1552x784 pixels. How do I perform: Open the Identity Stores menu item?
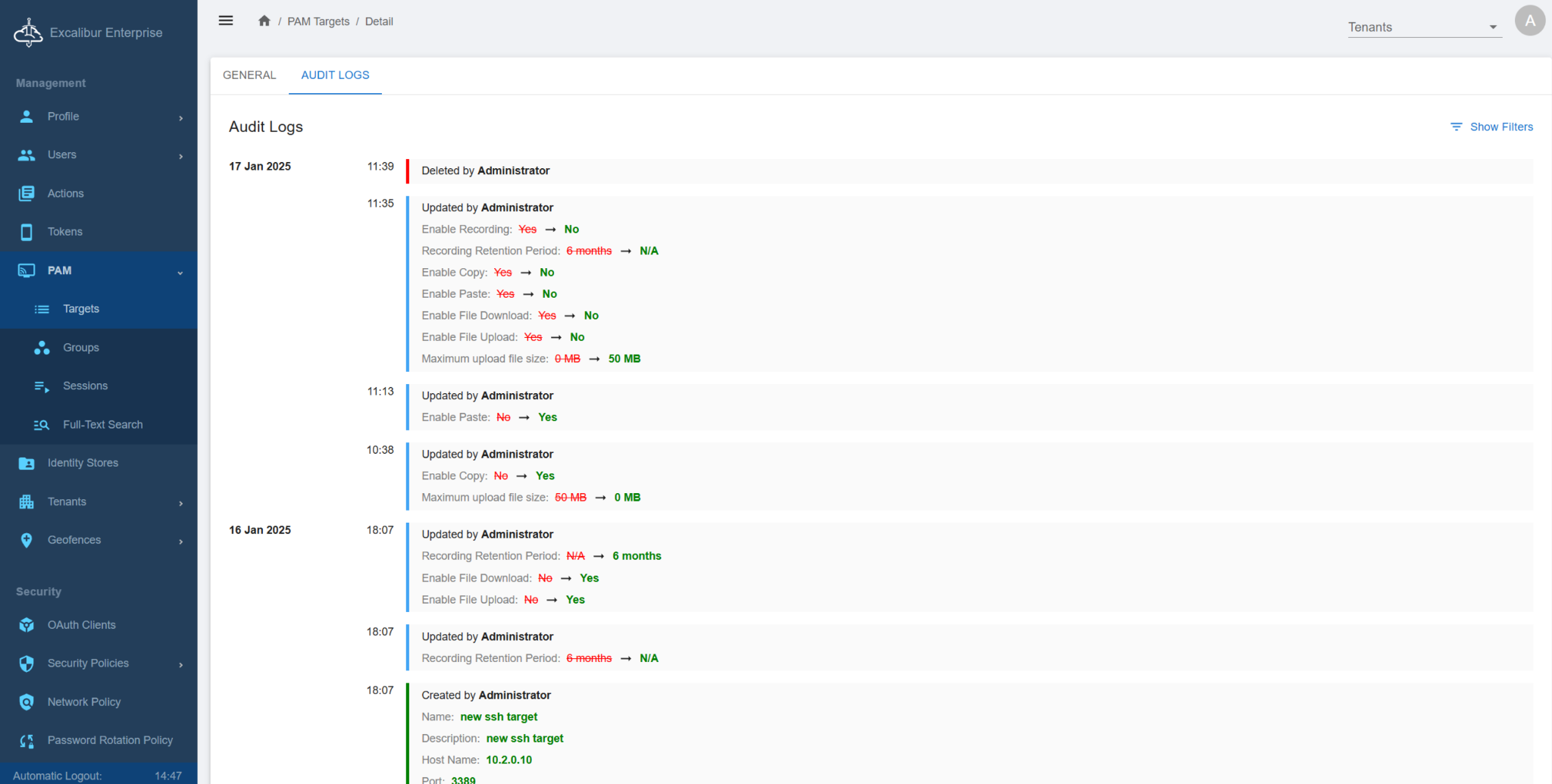coord(99,464)
